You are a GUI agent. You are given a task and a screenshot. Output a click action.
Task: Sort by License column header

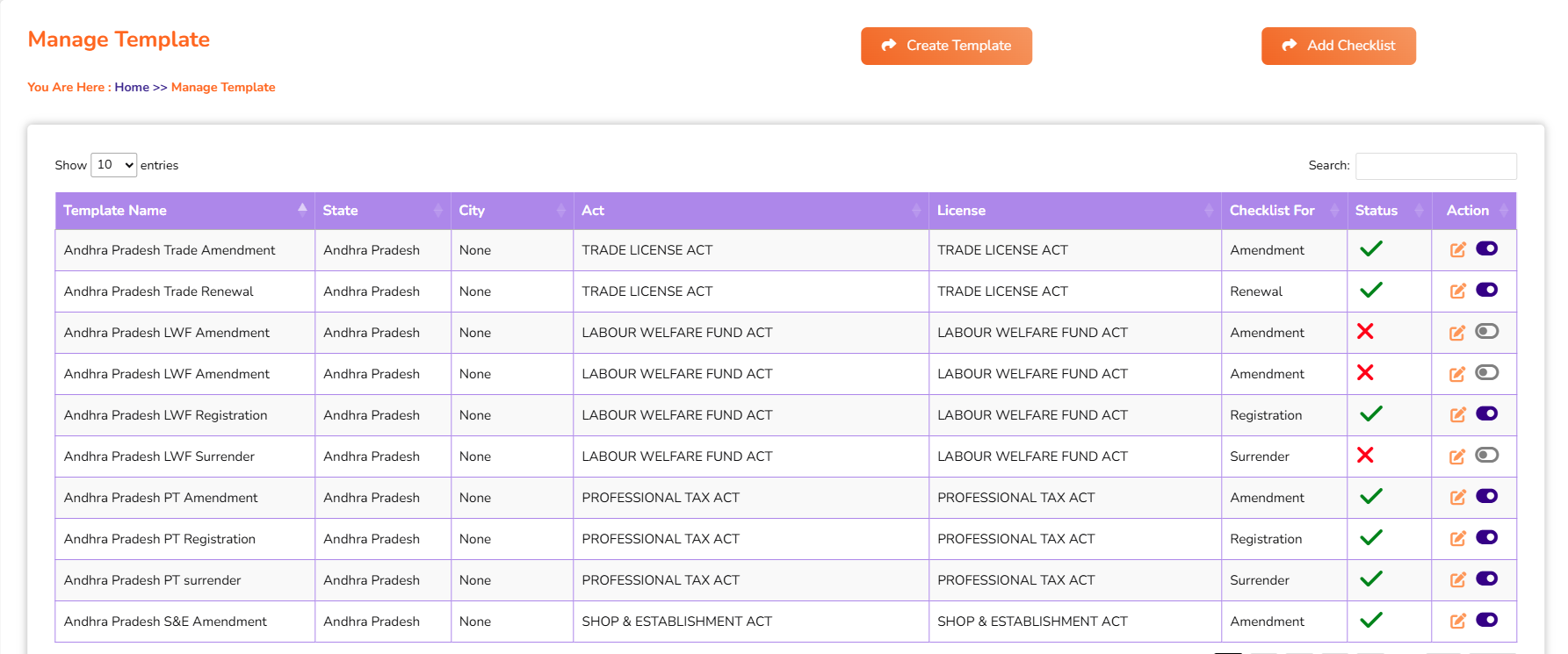tap(1075, 211)
